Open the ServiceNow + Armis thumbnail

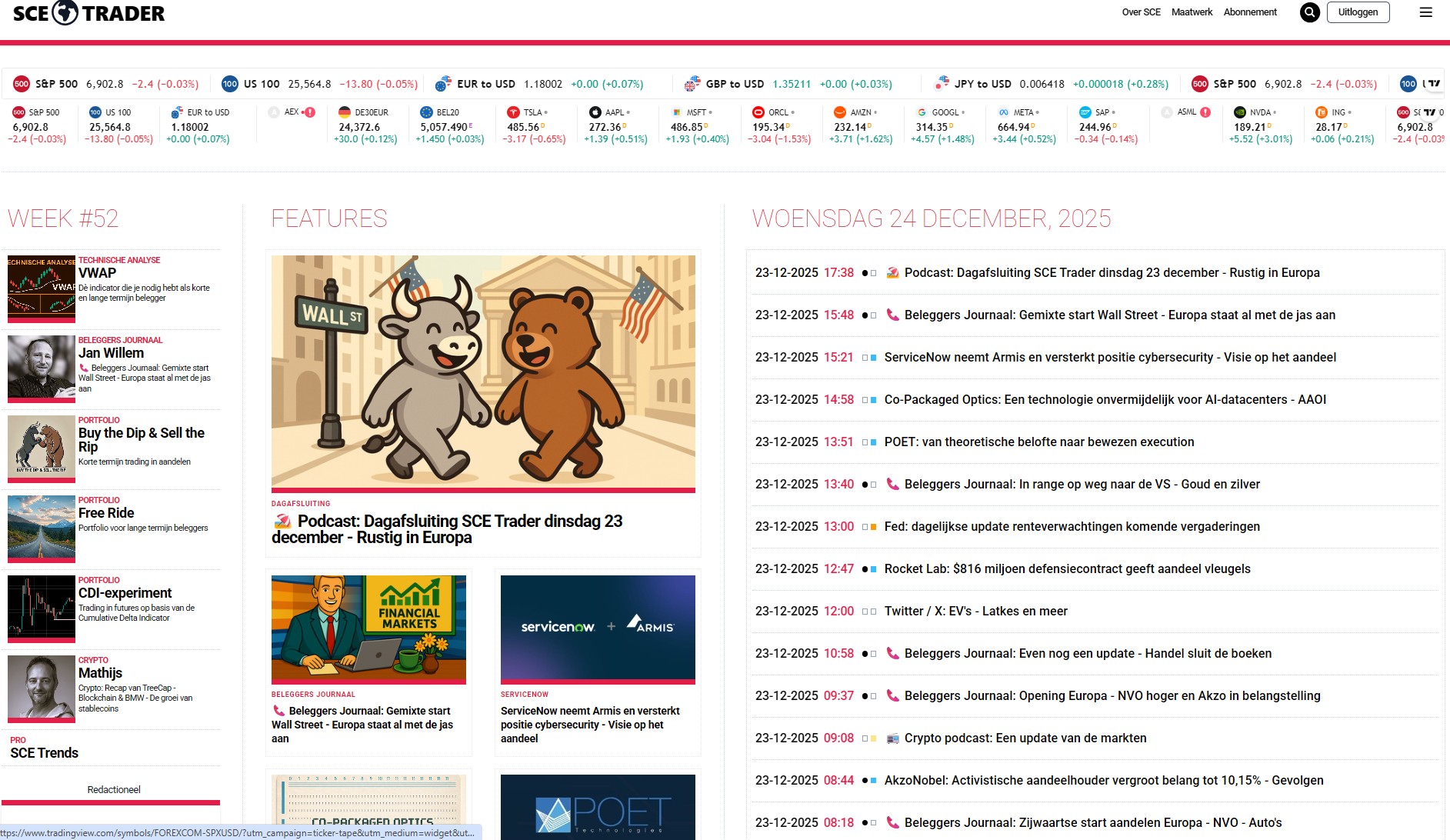[598, 628]
